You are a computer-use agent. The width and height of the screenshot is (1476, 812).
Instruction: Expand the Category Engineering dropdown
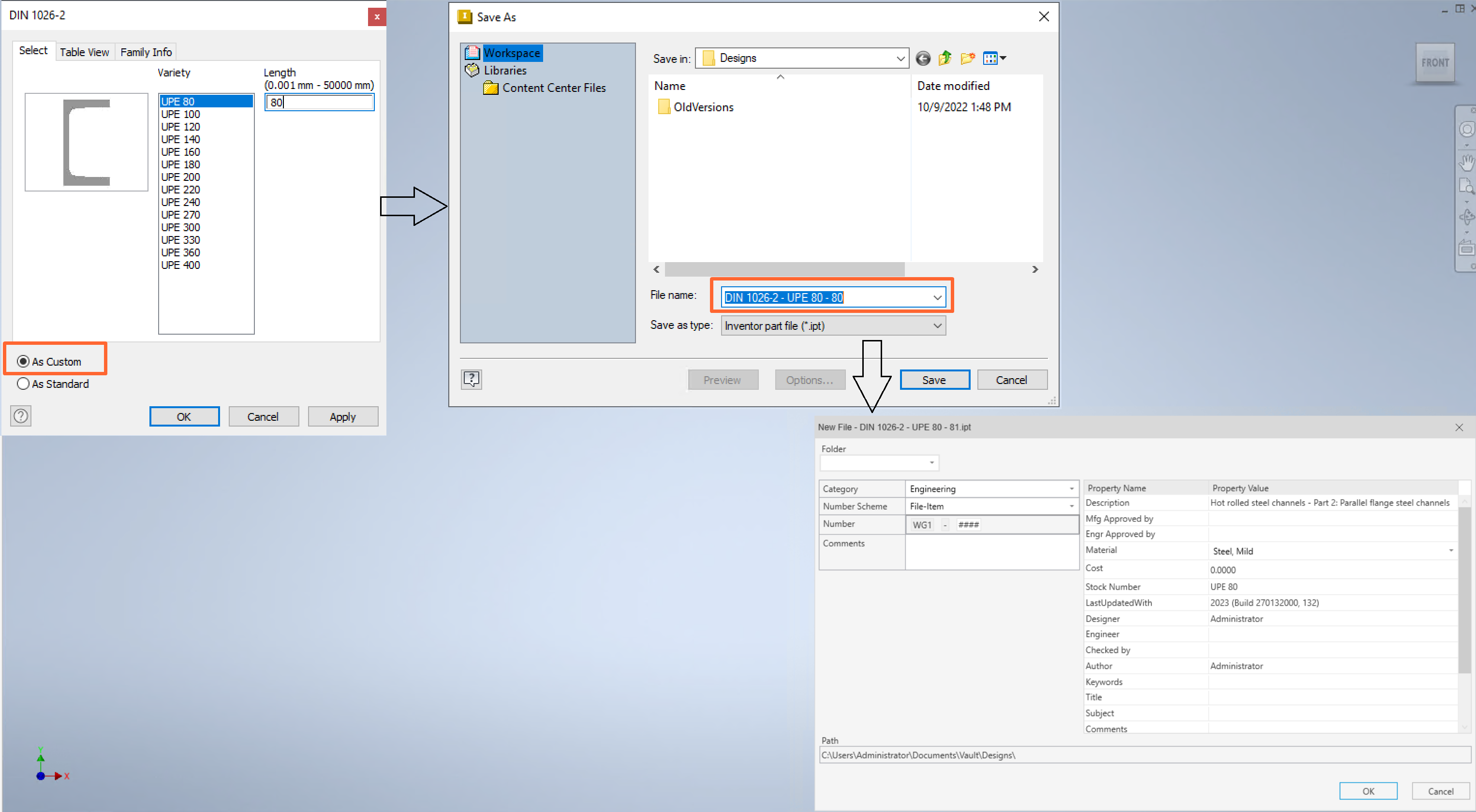point(1071,489)
